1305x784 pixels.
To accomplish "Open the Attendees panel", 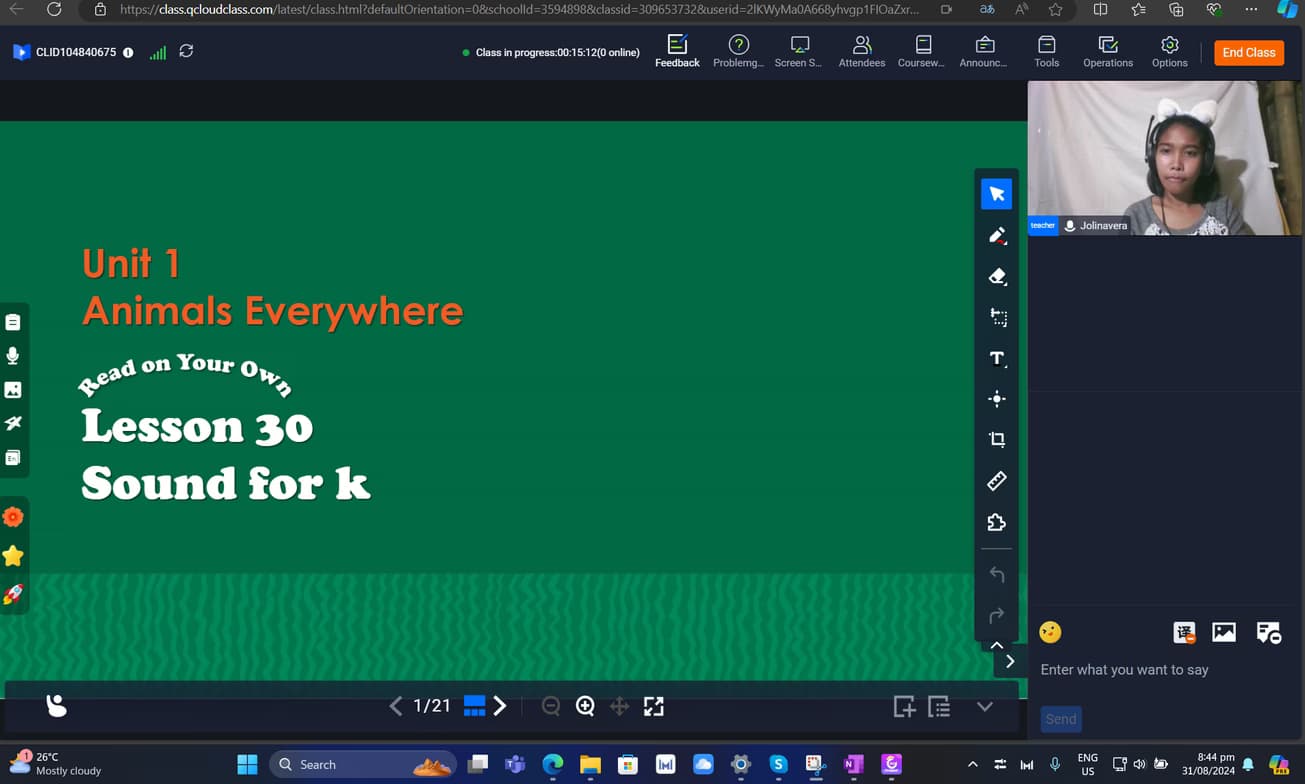I will point(861,52).
